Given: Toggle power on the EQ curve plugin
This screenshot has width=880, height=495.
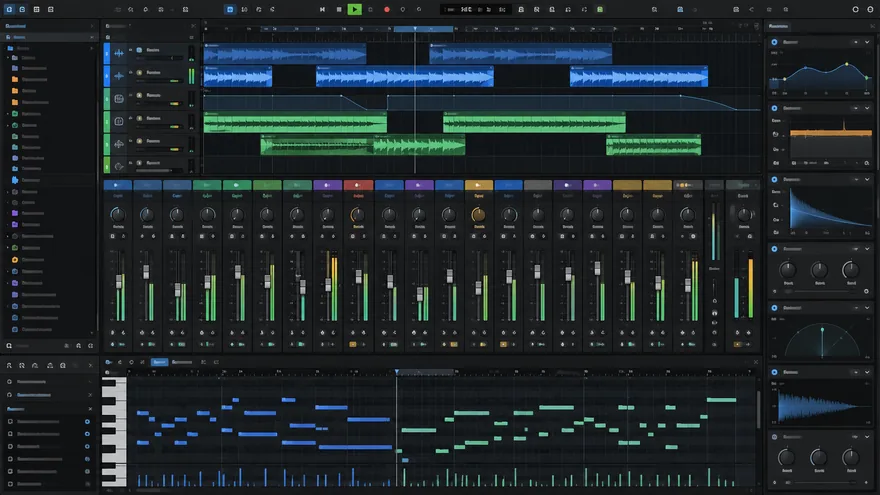Looking at the screenshot, I should [x=774, y=42].
